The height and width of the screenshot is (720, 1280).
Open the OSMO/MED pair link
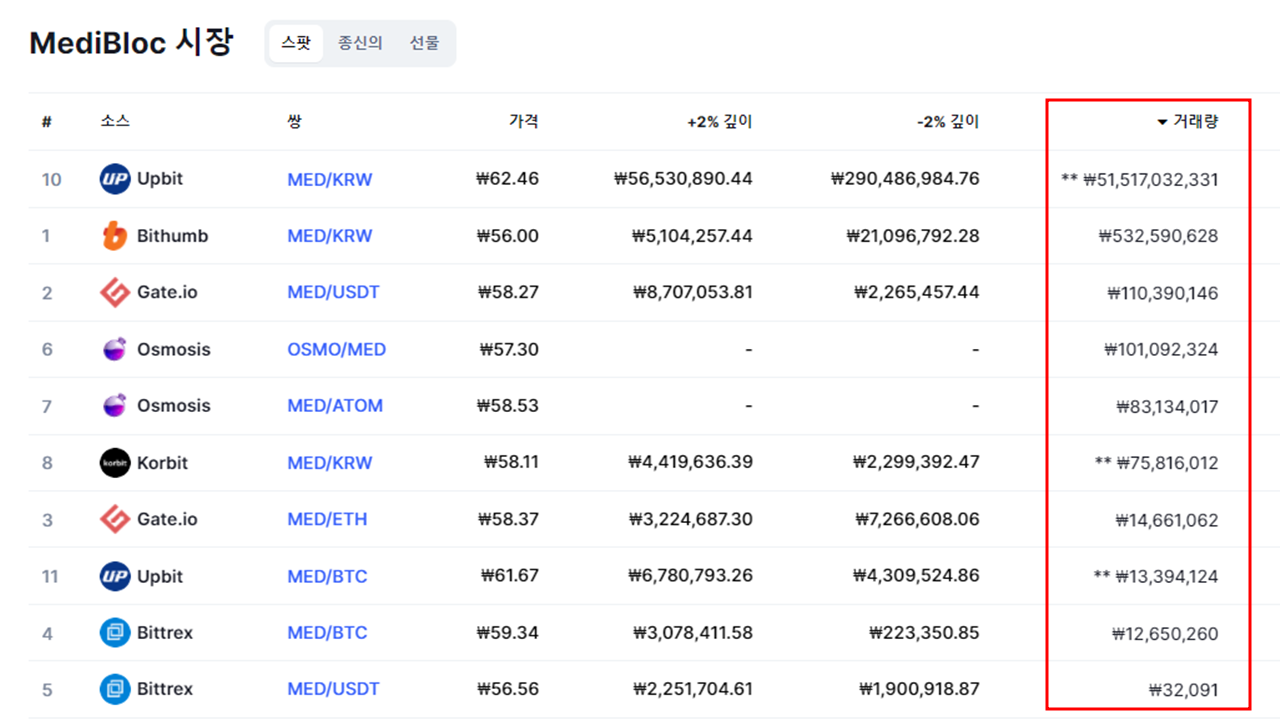click(337, 350)
